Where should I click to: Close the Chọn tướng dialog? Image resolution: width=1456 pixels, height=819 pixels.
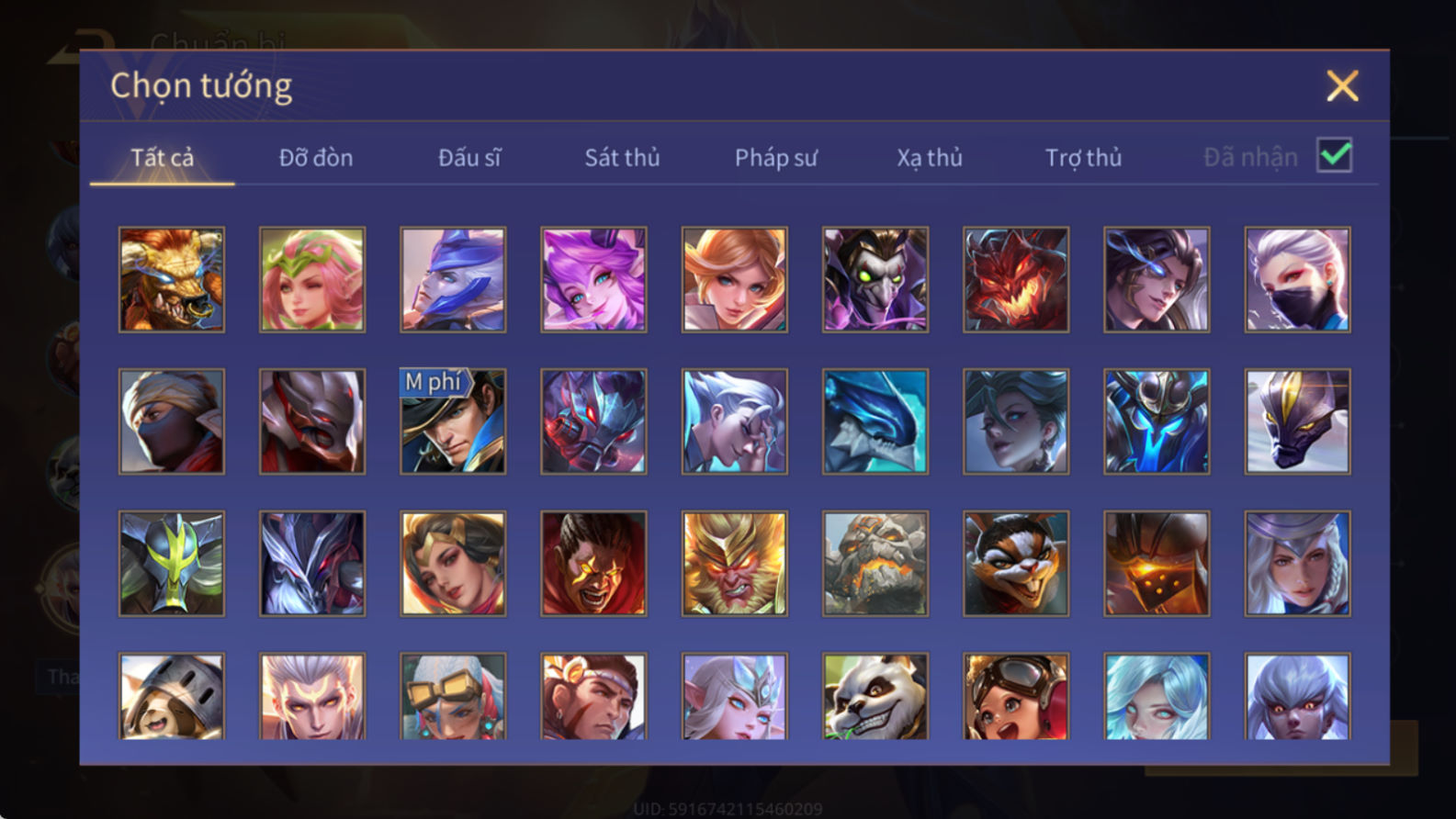pyautogui.click(x=1342, y=86)
